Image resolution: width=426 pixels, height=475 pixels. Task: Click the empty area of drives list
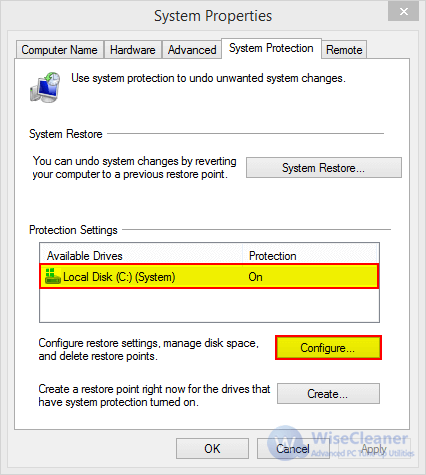[209, 305]
